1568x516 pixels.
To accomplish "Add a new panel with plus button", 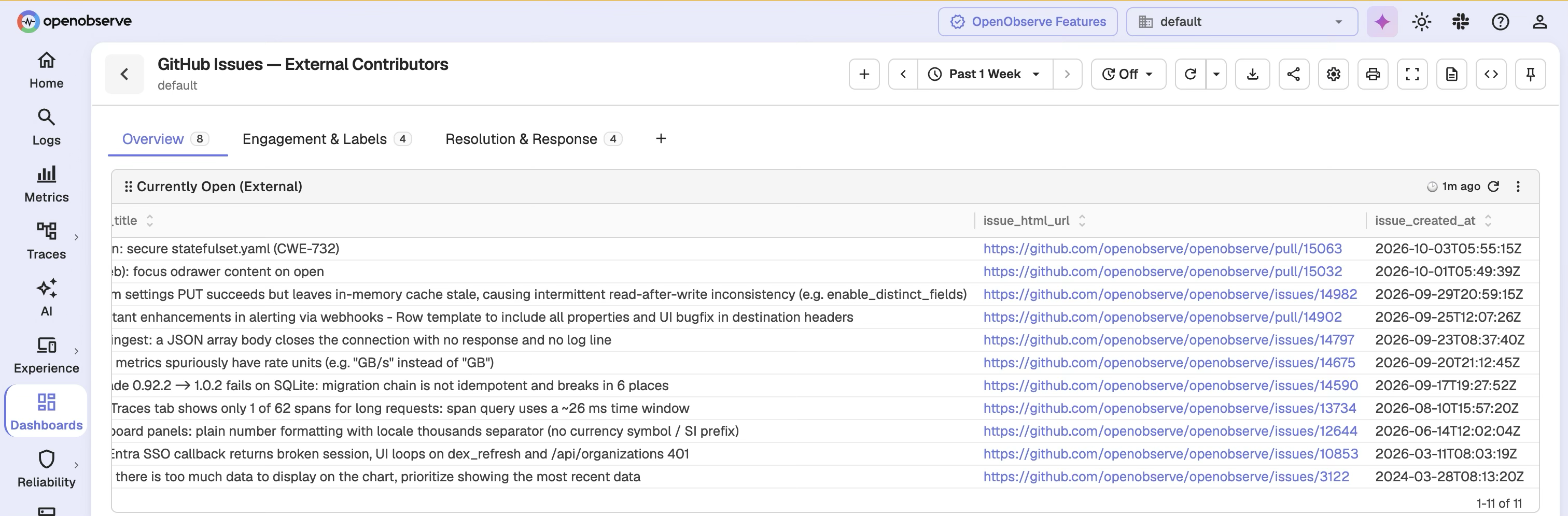I will (x=864, y=74).
